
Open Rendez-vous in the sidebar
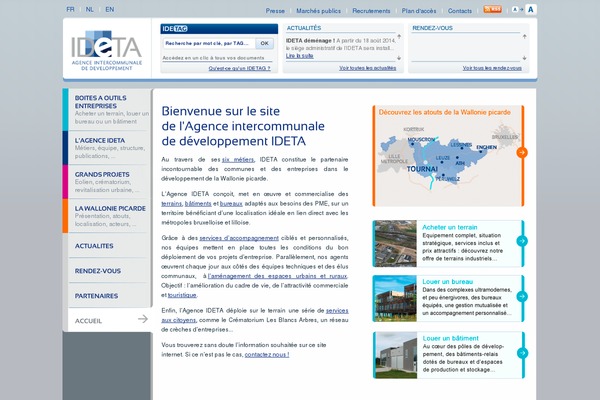click(x=98, y=271)
